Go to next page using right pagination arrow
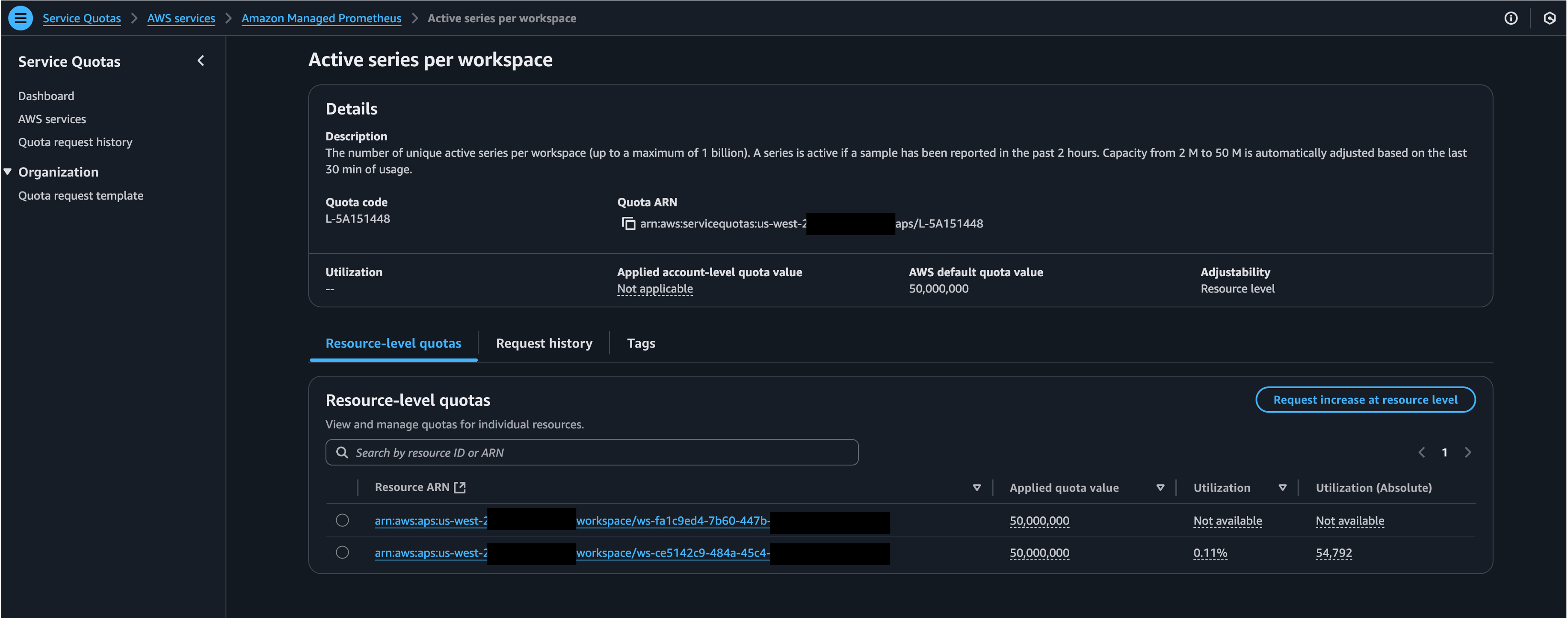 1468,451
